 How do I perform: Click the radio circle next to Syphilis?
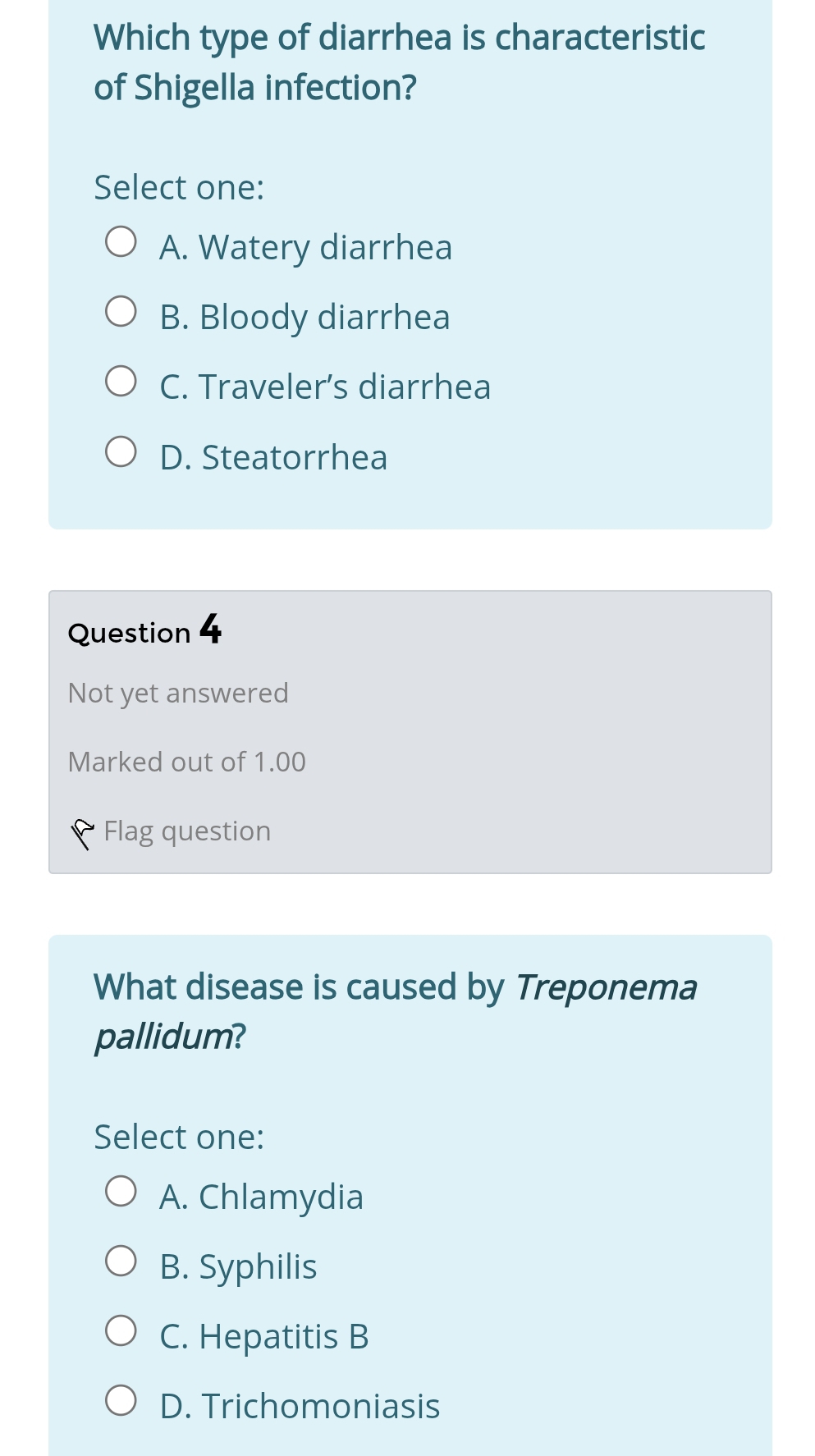121,1260
